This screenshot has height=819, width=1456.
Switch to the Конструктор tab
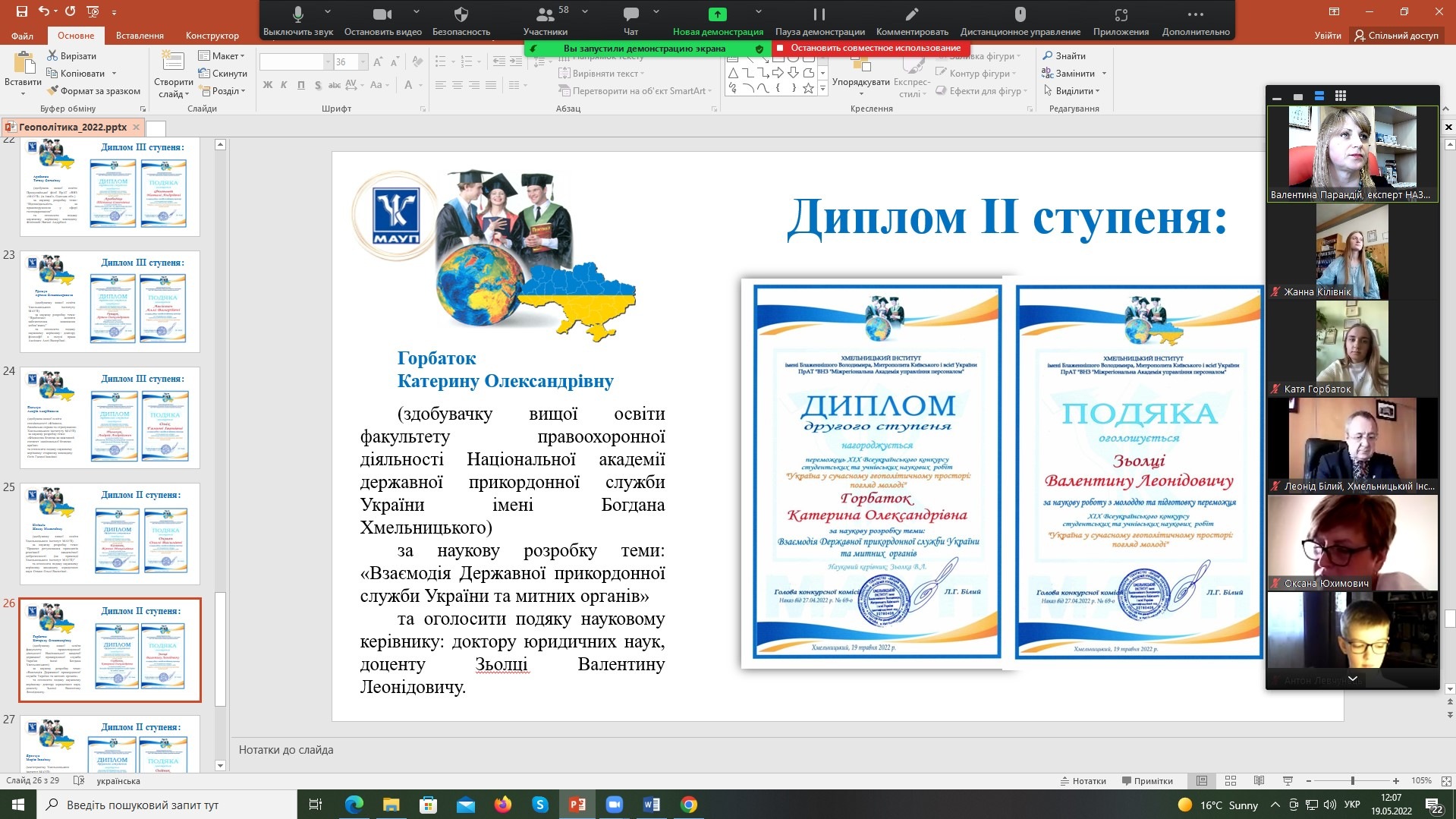click(x=212, y=36)
